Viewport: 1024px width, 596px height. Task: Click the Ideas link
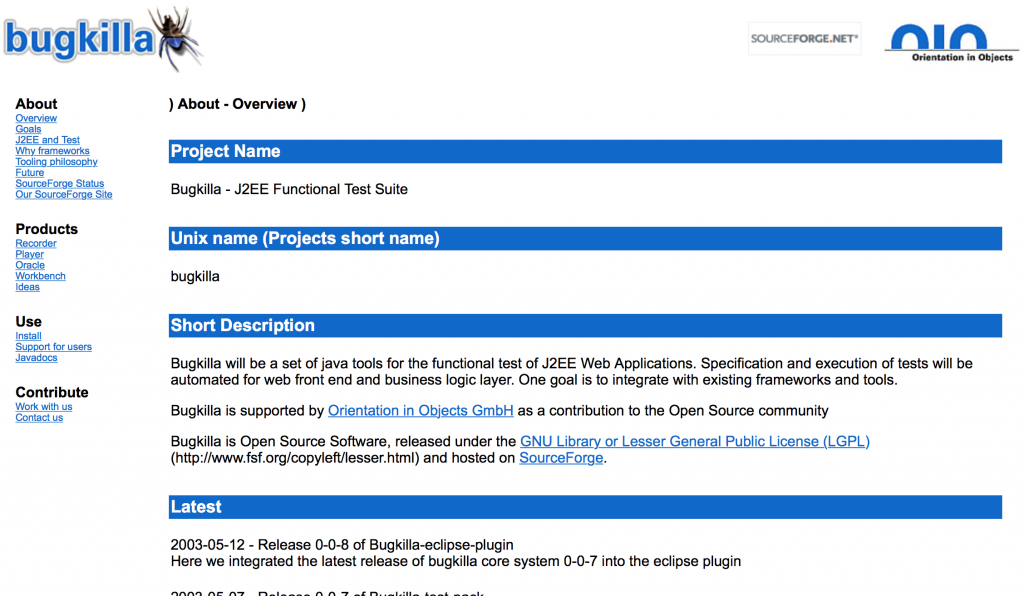click(27, 287)
